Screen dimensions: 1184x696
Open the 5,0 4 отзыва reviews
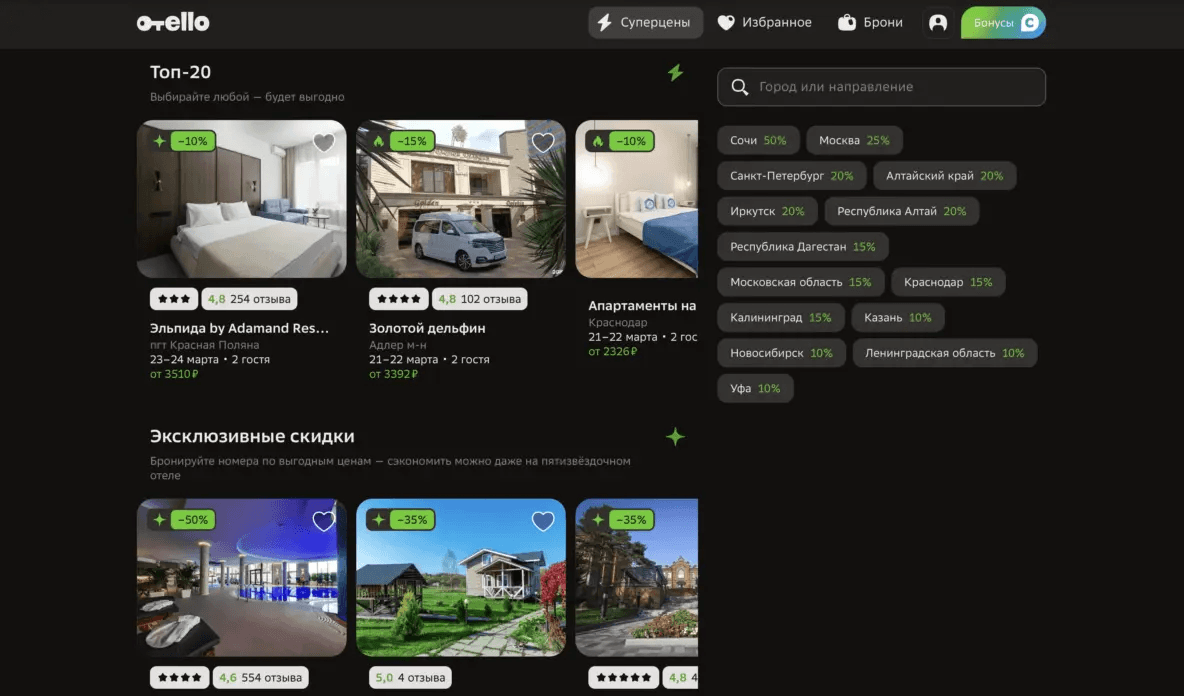[x=410, y=678]
